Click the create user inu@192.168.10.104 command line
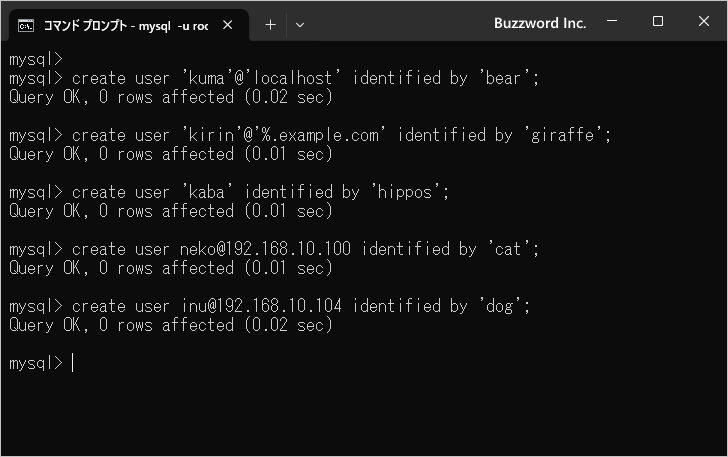 coord(269,306)
